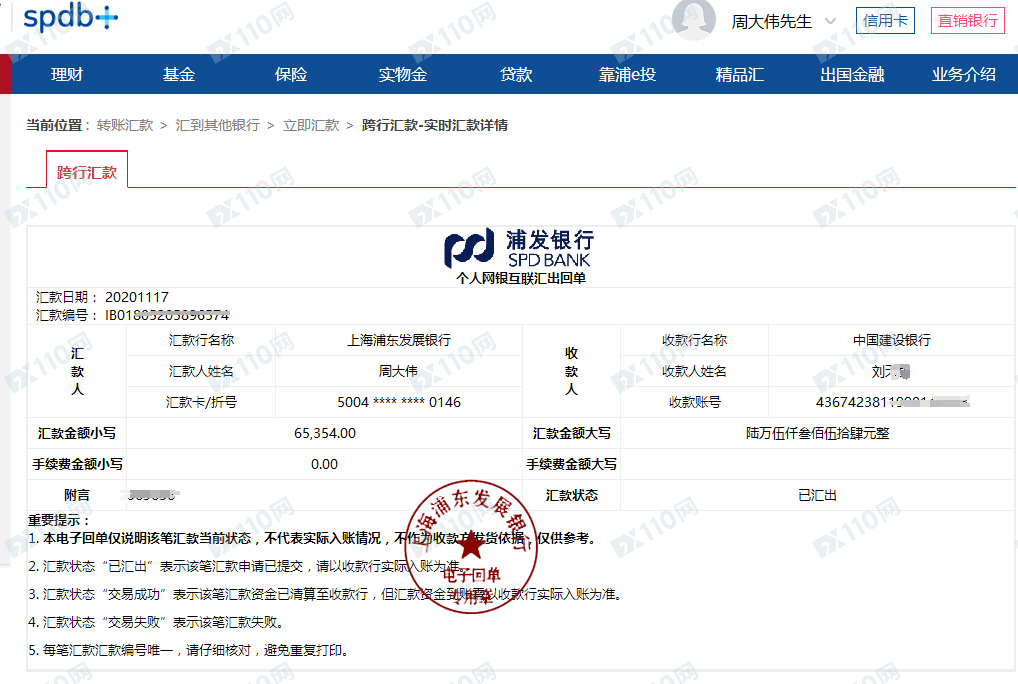Viewport: 1018px width, 684px height.
Task: Click notice line 5 about 避免重复打印
Action: click(190, 650)
